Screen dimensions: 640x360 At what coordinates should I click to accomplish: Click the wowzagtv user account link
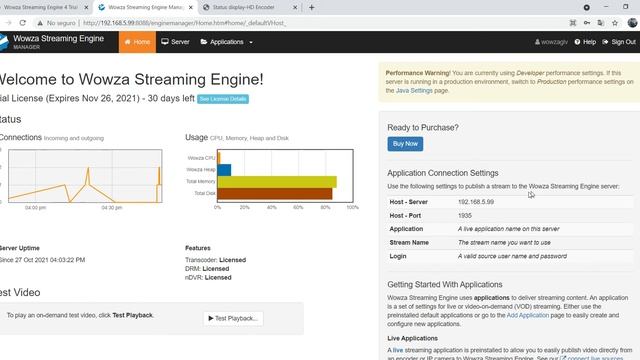pyautogui.click(x=551, y=42)
